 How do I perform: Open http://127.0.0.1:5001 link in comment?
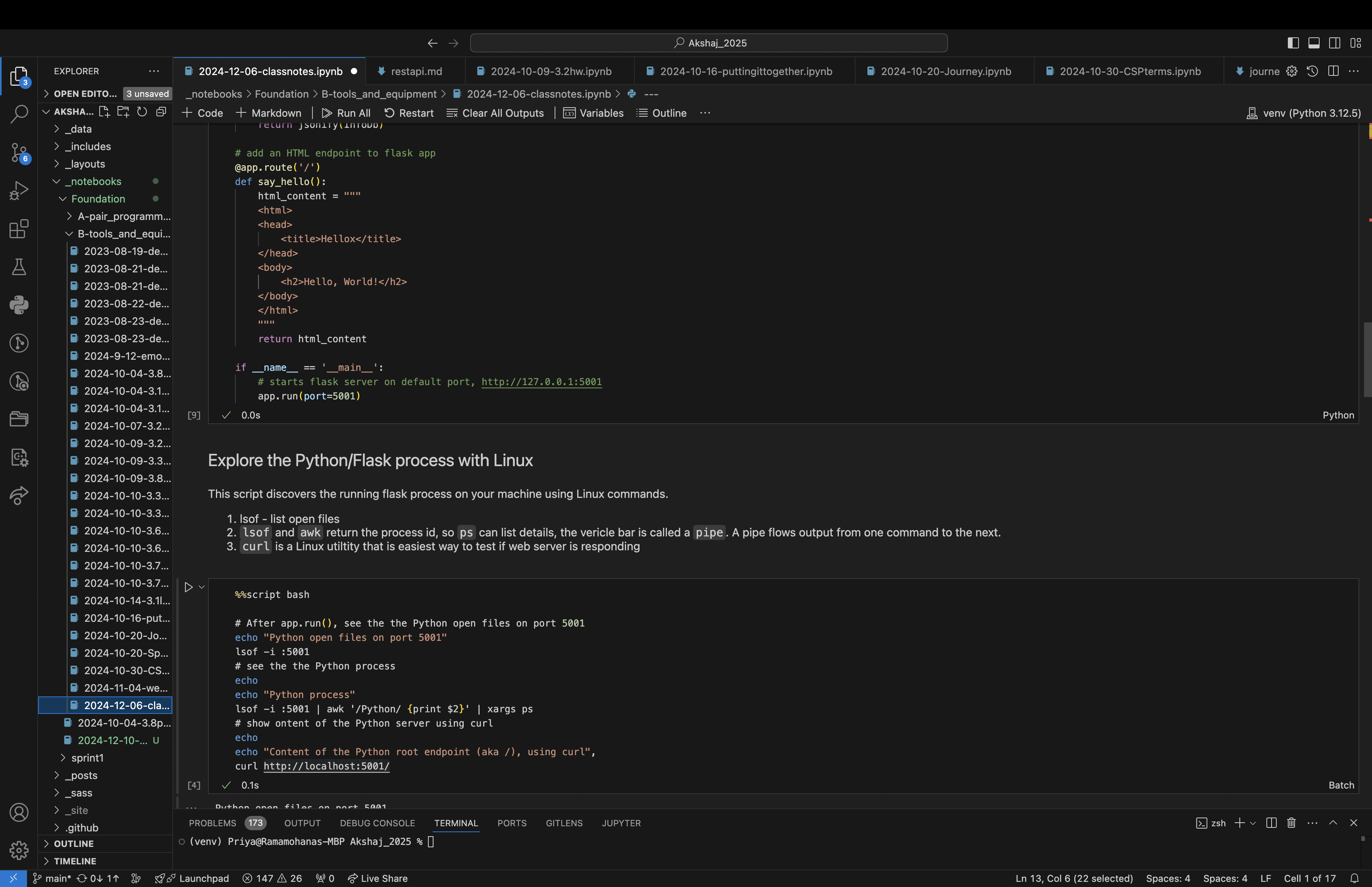coord(542,382)
